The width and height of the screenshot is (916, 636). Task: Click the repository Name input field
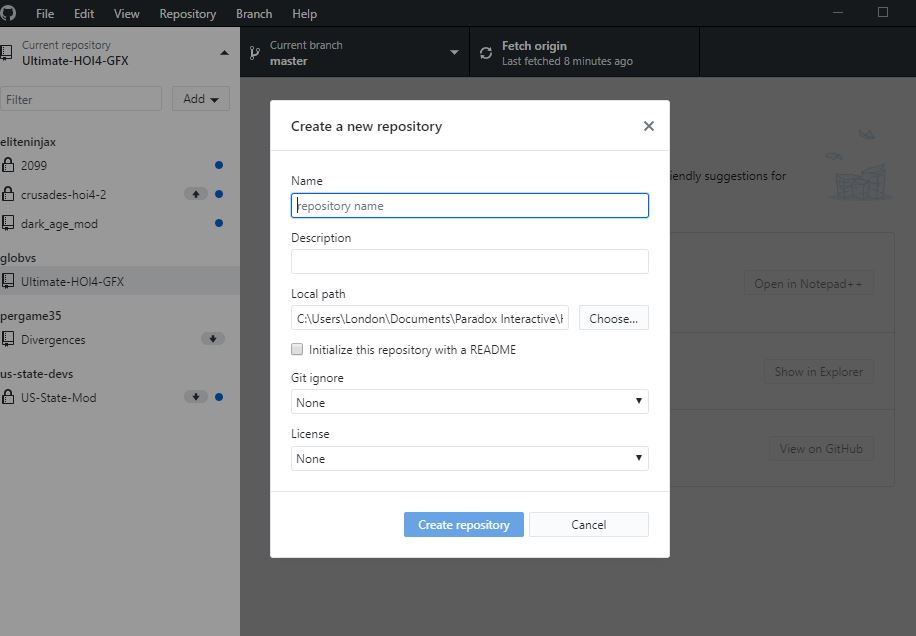coord(470,206)
